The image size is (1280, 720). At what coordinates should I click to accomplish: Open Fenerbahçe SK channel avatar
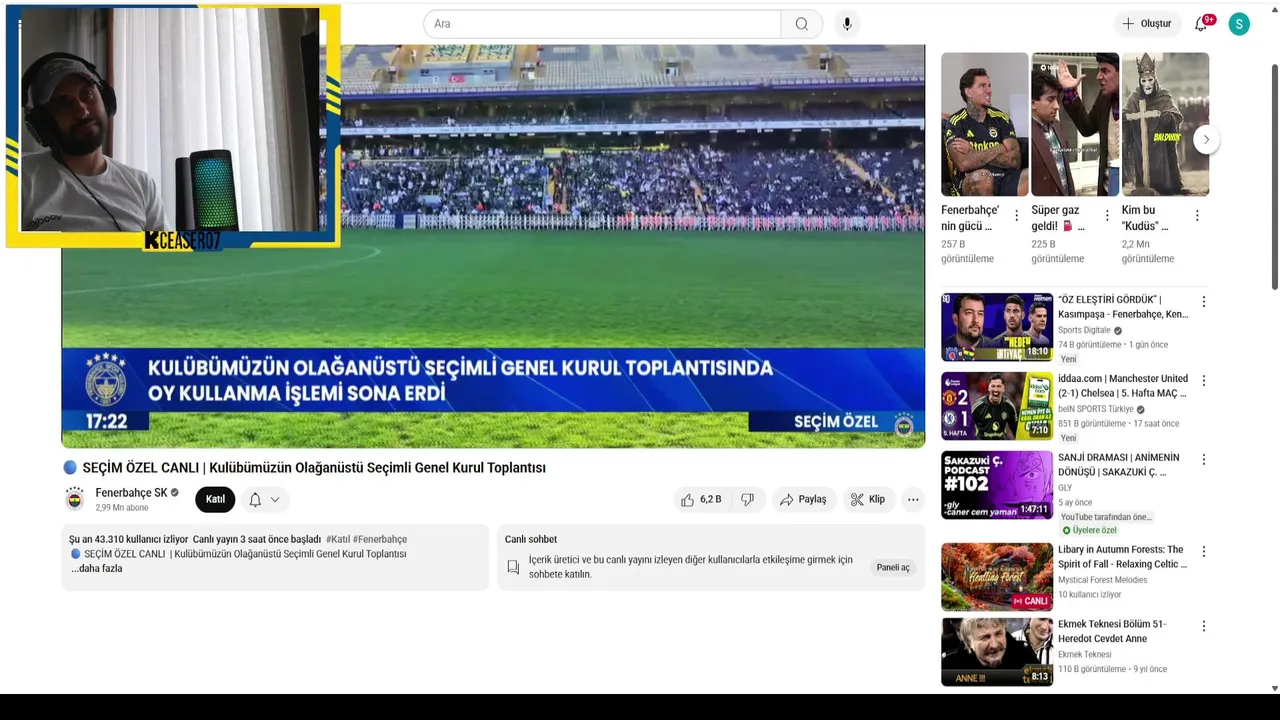click(75, 499)
